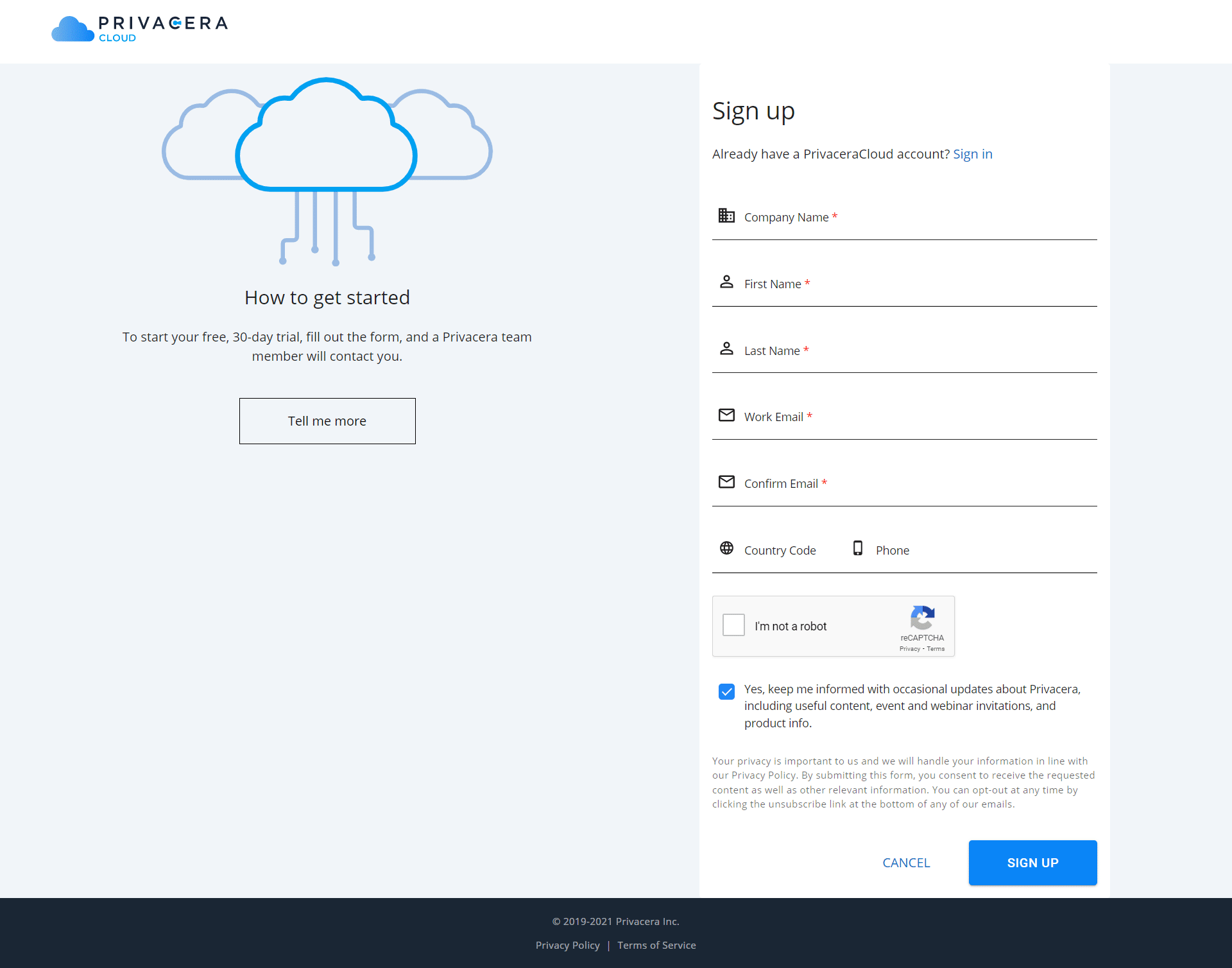The width and height of the screenshot is (1232, 968).
Task: Focus the Phone number field
Action: coord(970,550)
